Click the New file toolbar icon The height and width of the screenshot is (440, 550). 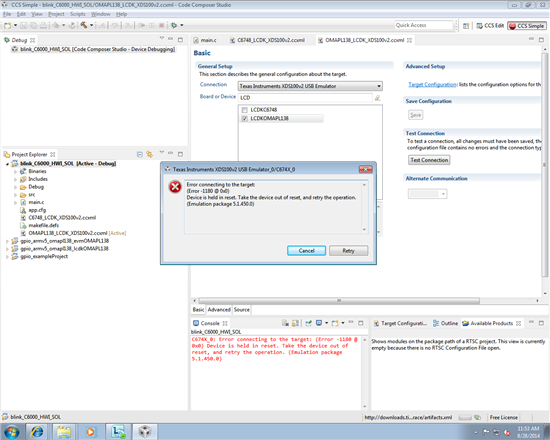[7, 26]
